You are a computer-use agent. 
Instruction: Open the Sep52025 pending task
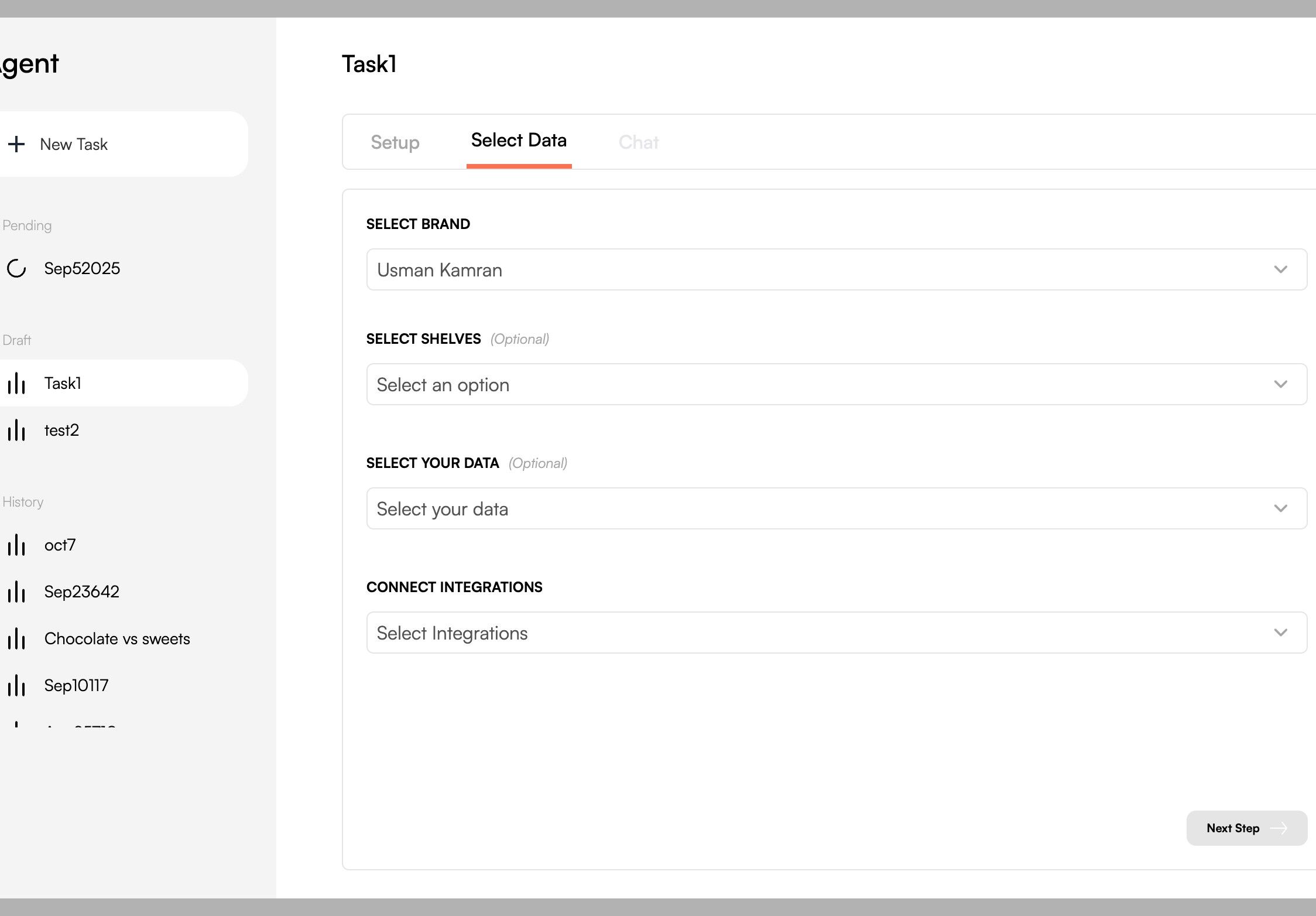(x=82, y=268)
